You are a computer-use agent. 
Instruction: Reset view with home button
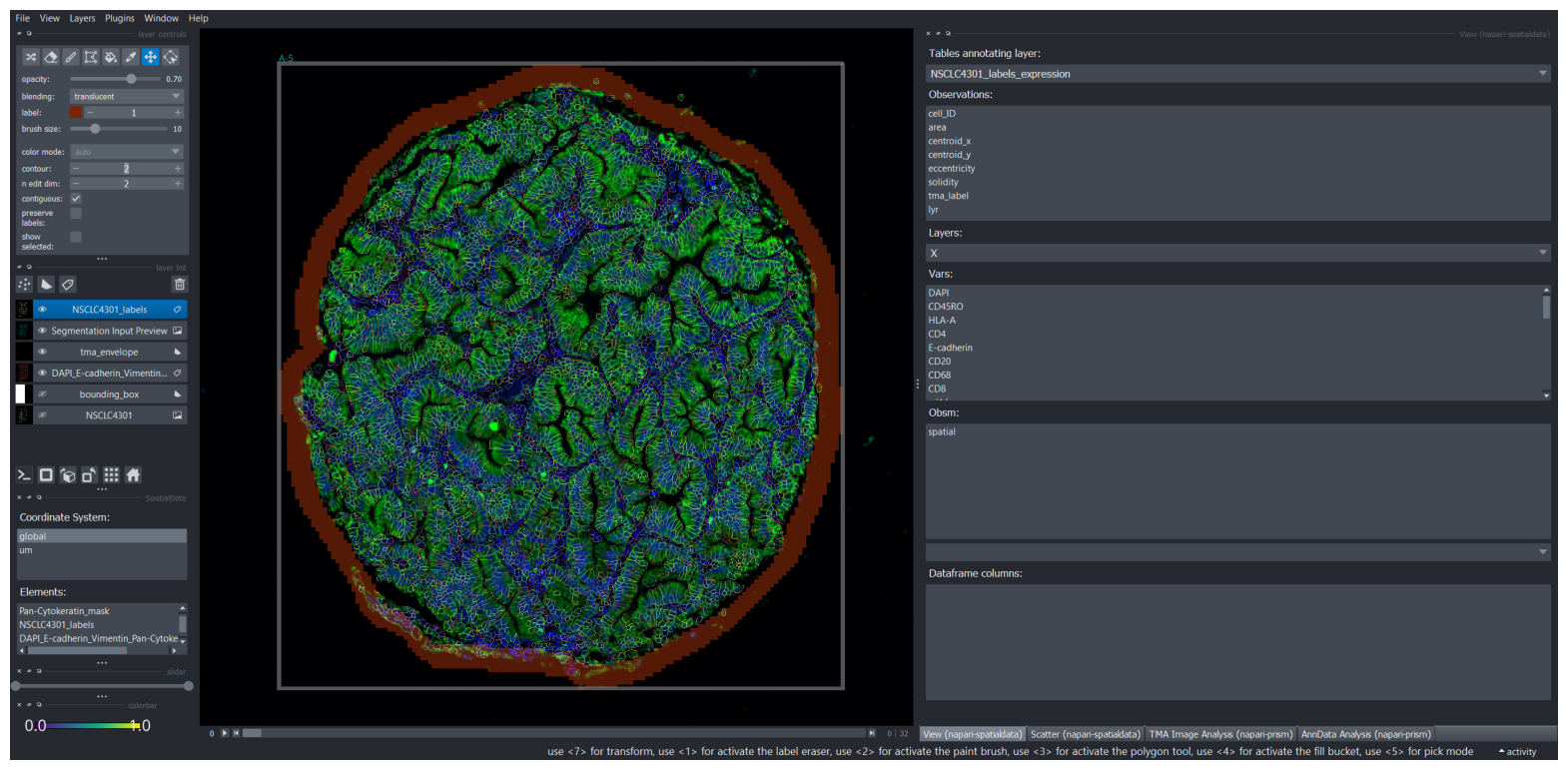[134, 475]
